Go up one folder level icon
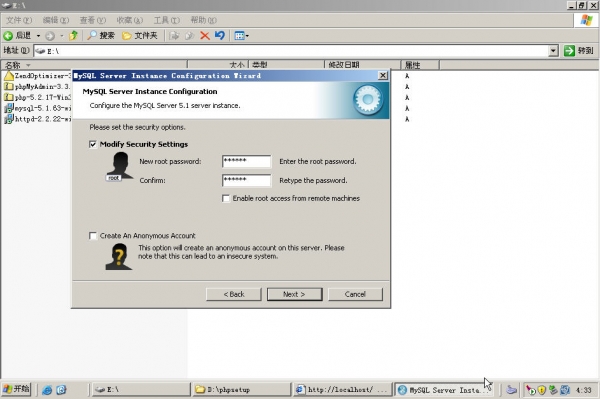Image resolution: width=600 pixels, height=399 pixels. pyautogui.click(x=73, y=36)
